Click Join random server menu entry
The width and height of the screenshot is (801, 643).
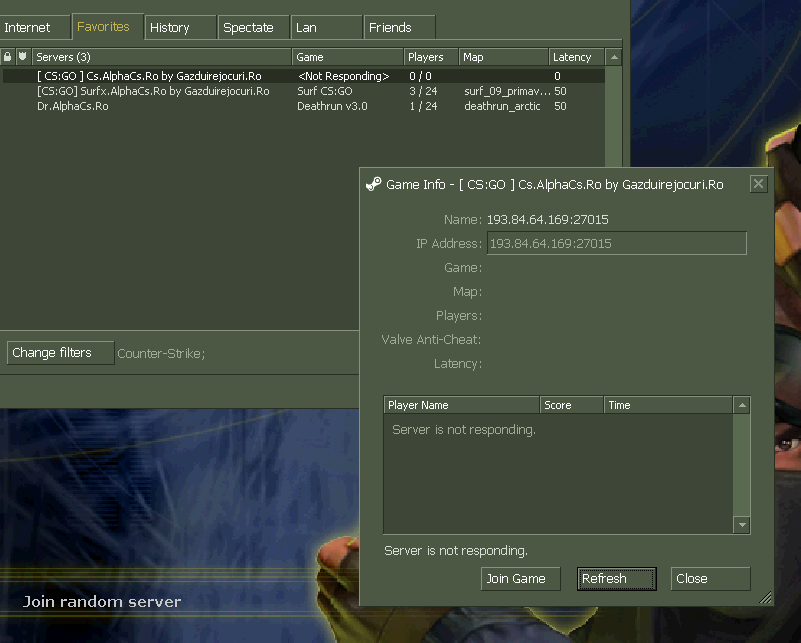[x=102, y=602]
